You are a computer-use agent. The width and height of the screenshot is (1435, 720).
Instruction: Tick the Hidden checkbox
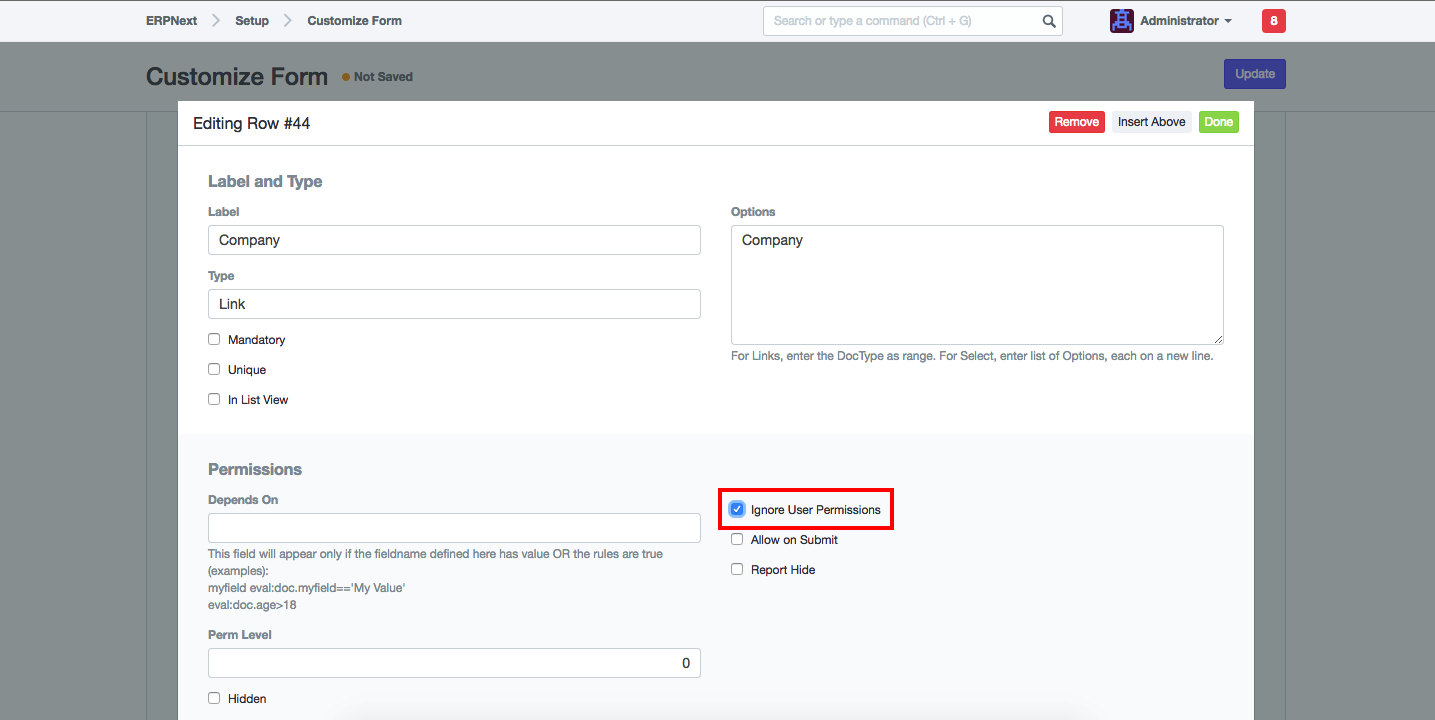pyautogui.click(x=214, y=699)
